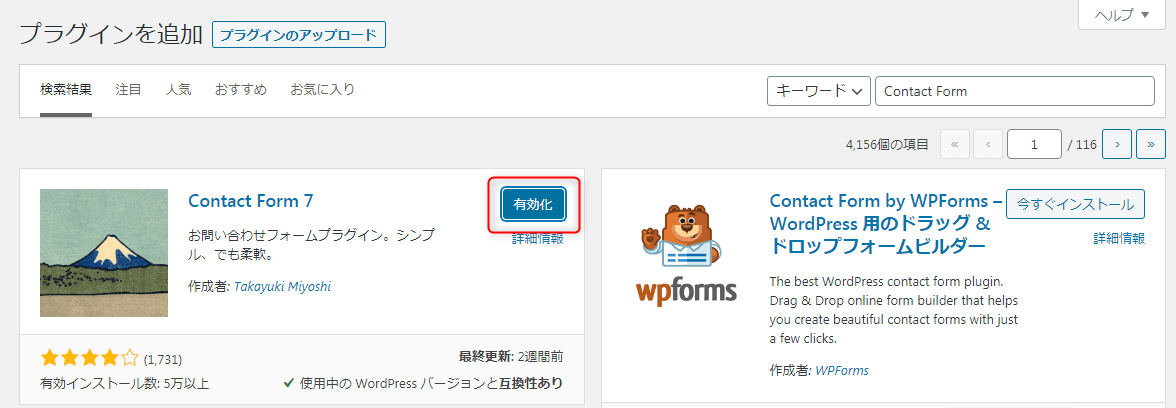The width and height of the screenshot is (1176, 408).
Task: Click Contact Form 7 star rating
Action: tap(90, 358)
